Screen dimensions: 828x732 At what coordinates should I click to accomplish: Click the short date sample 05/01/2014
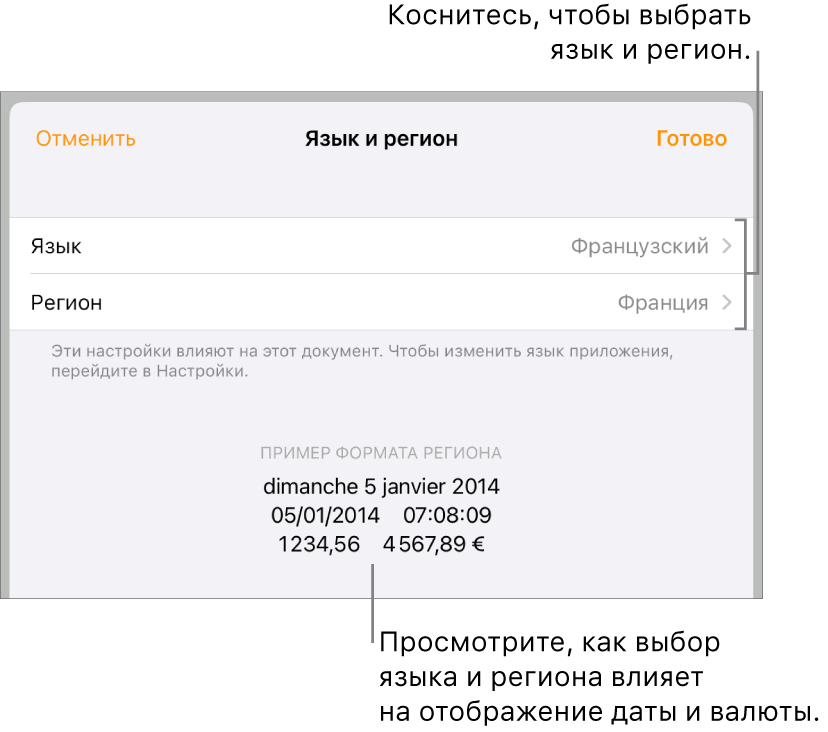[326, 516]
